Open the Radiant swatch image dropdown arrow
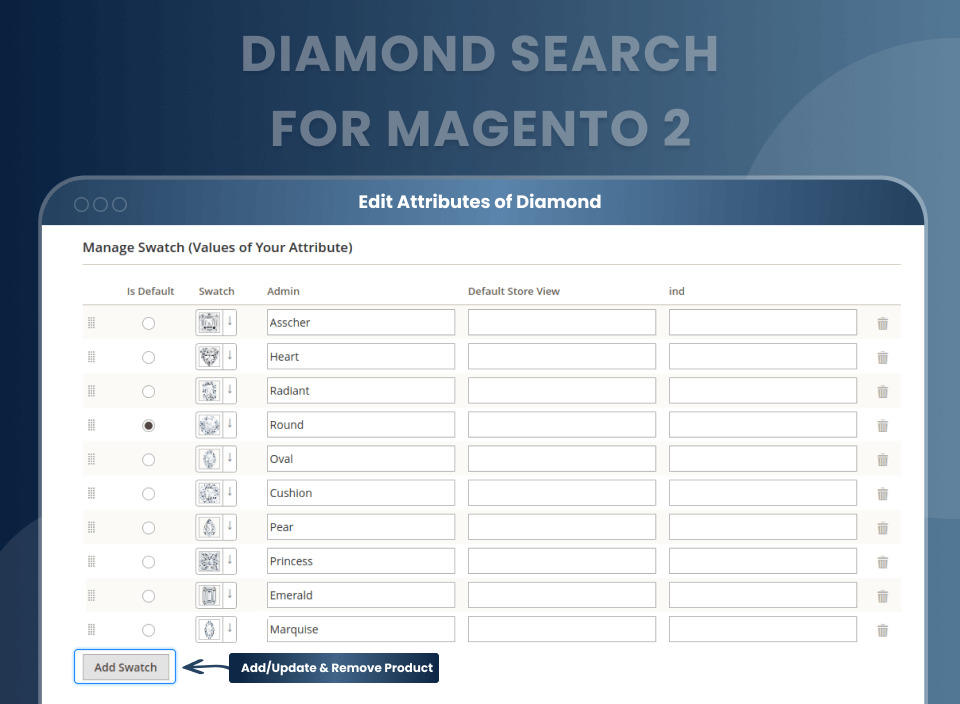 230,390
